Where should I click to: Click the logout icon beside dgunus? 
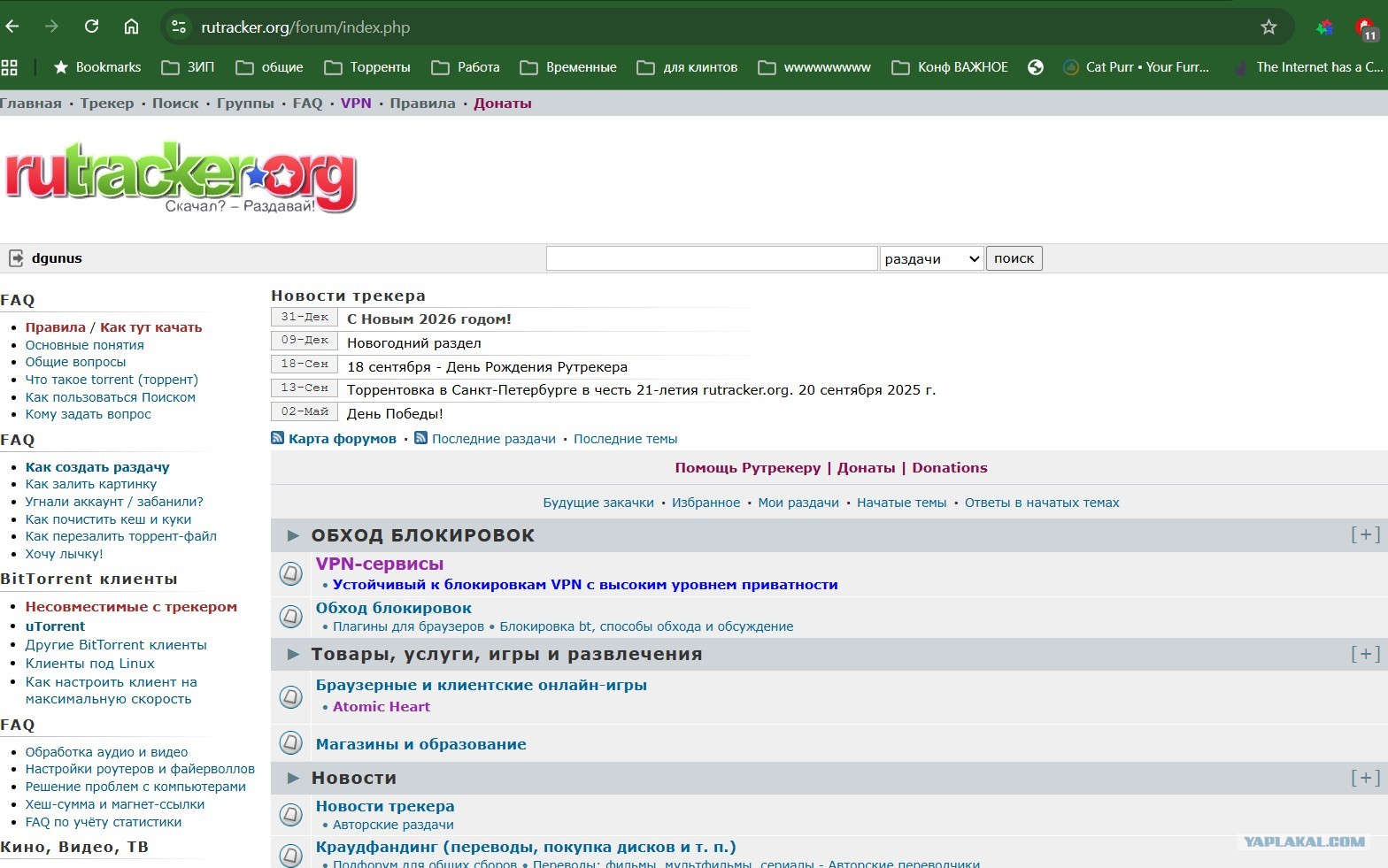16,258
